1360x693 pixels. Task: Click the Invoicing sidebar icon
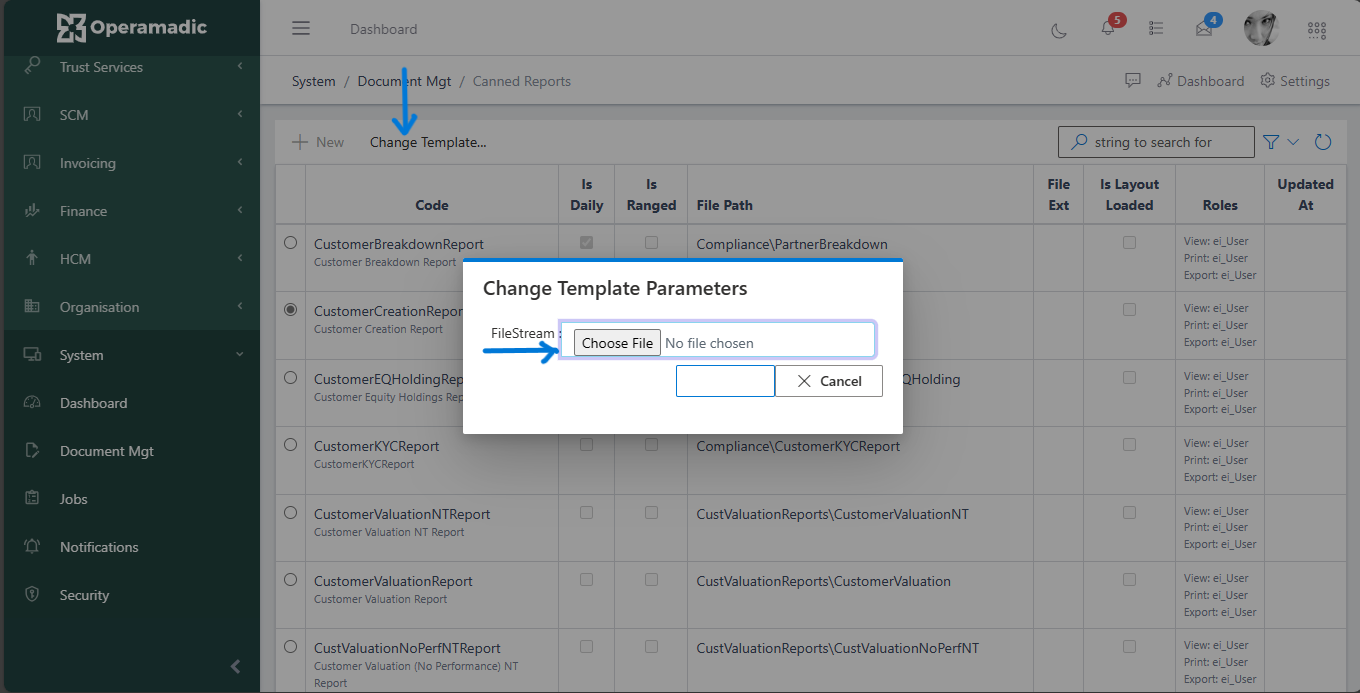tap(32, 162)
